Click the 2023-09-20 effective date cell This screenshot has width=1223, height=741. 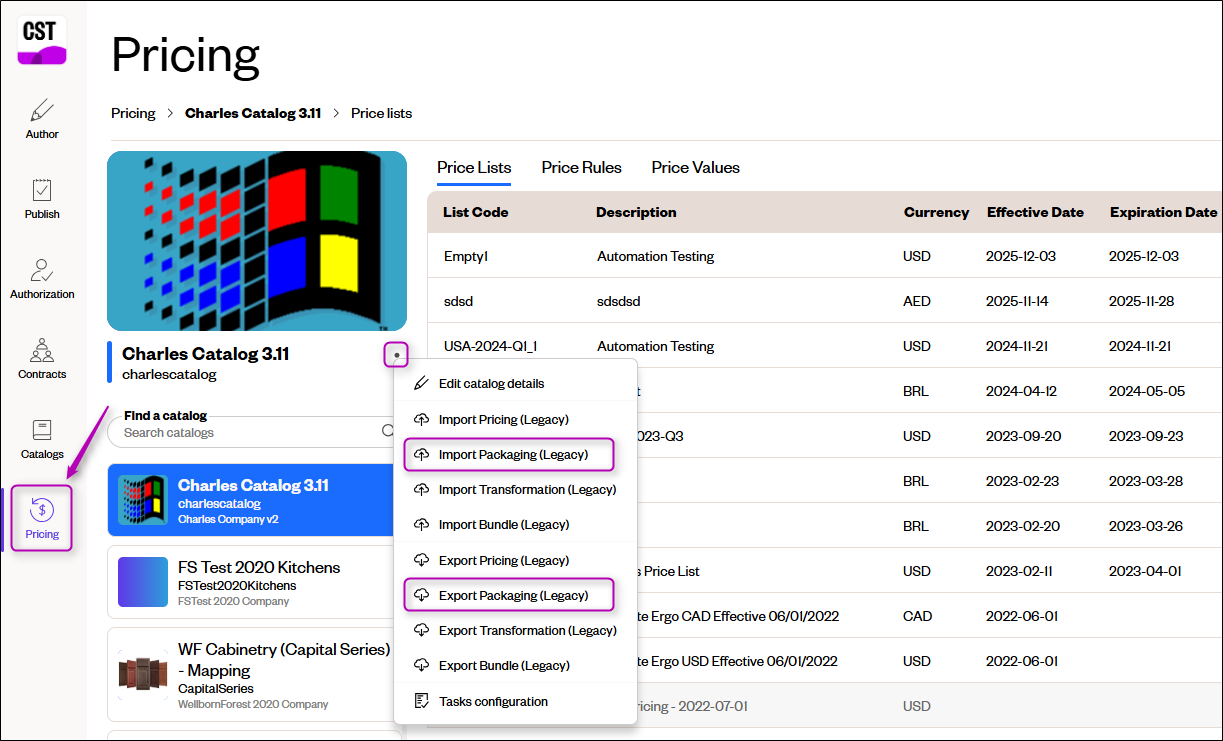(1021, 436)
